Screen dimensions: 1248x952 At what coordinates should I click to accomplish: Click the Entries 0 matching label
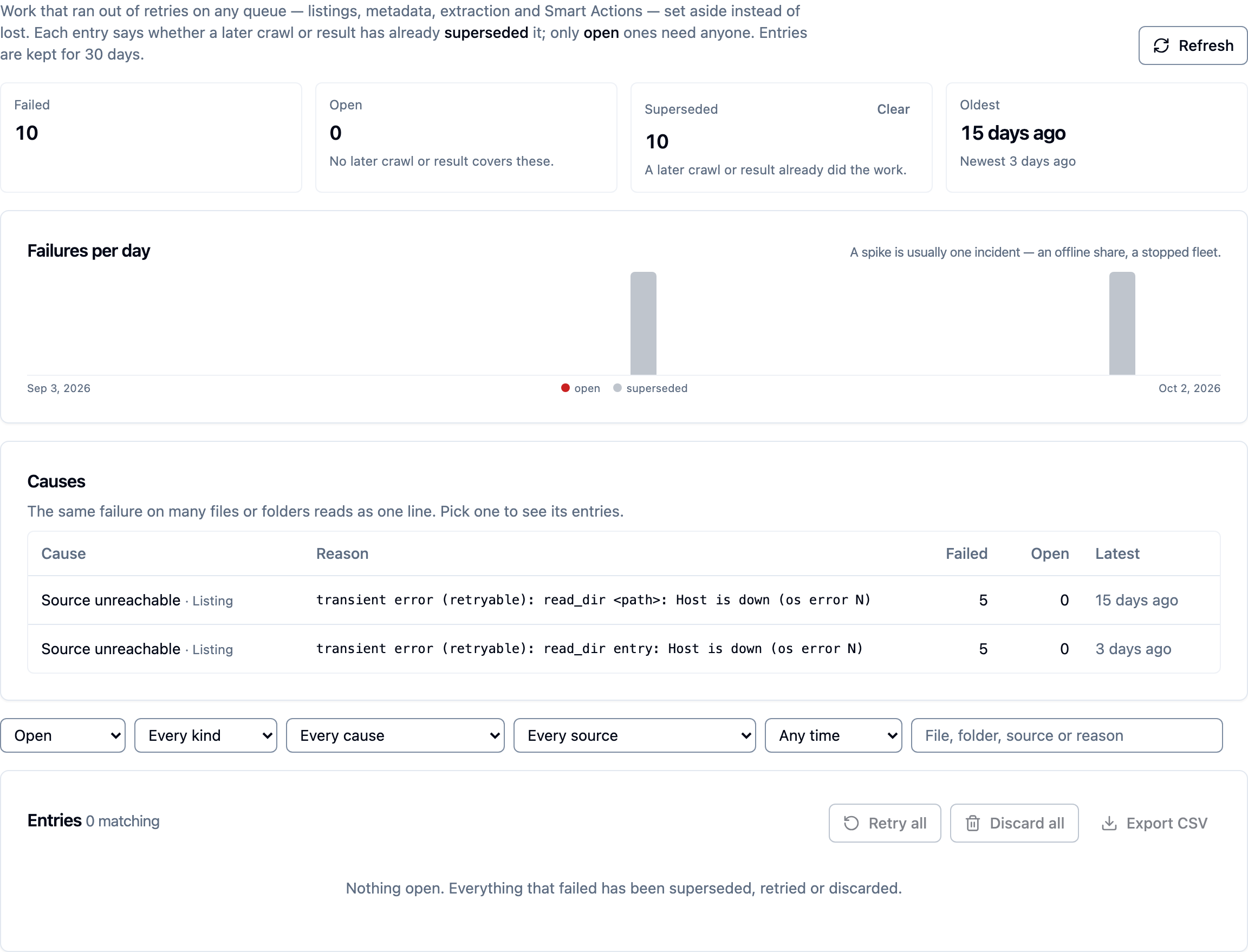94,820
